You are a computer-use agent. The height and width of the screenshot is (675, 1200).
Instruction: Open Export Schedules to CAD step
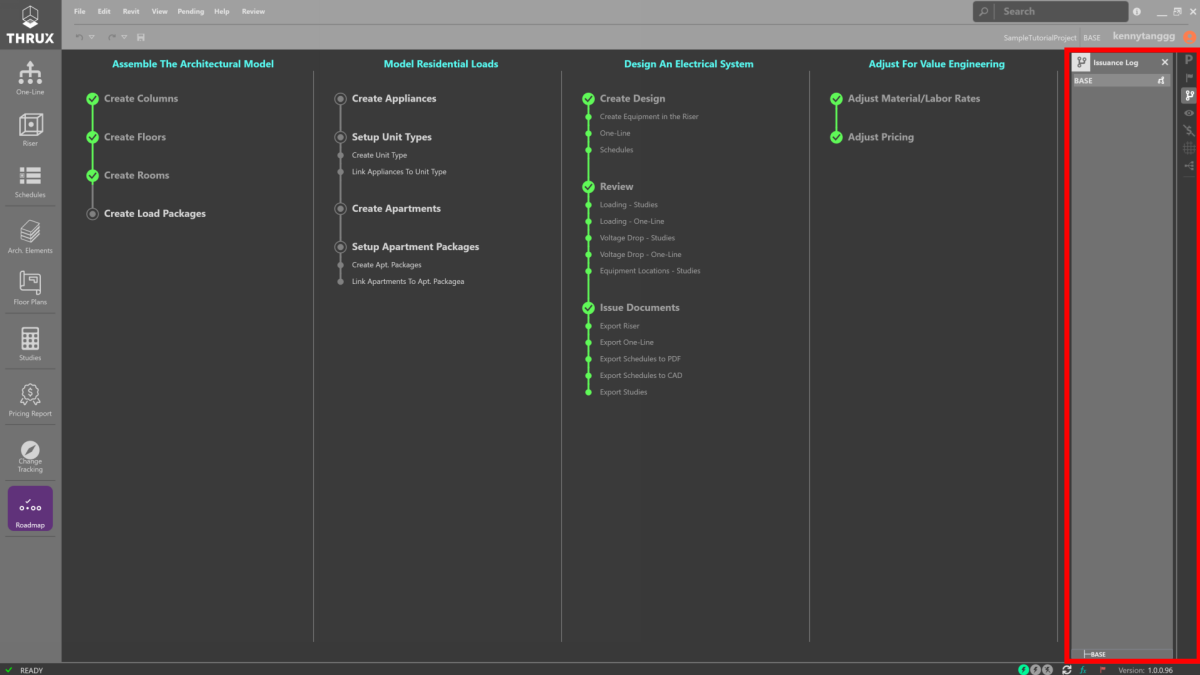point(641,375)
